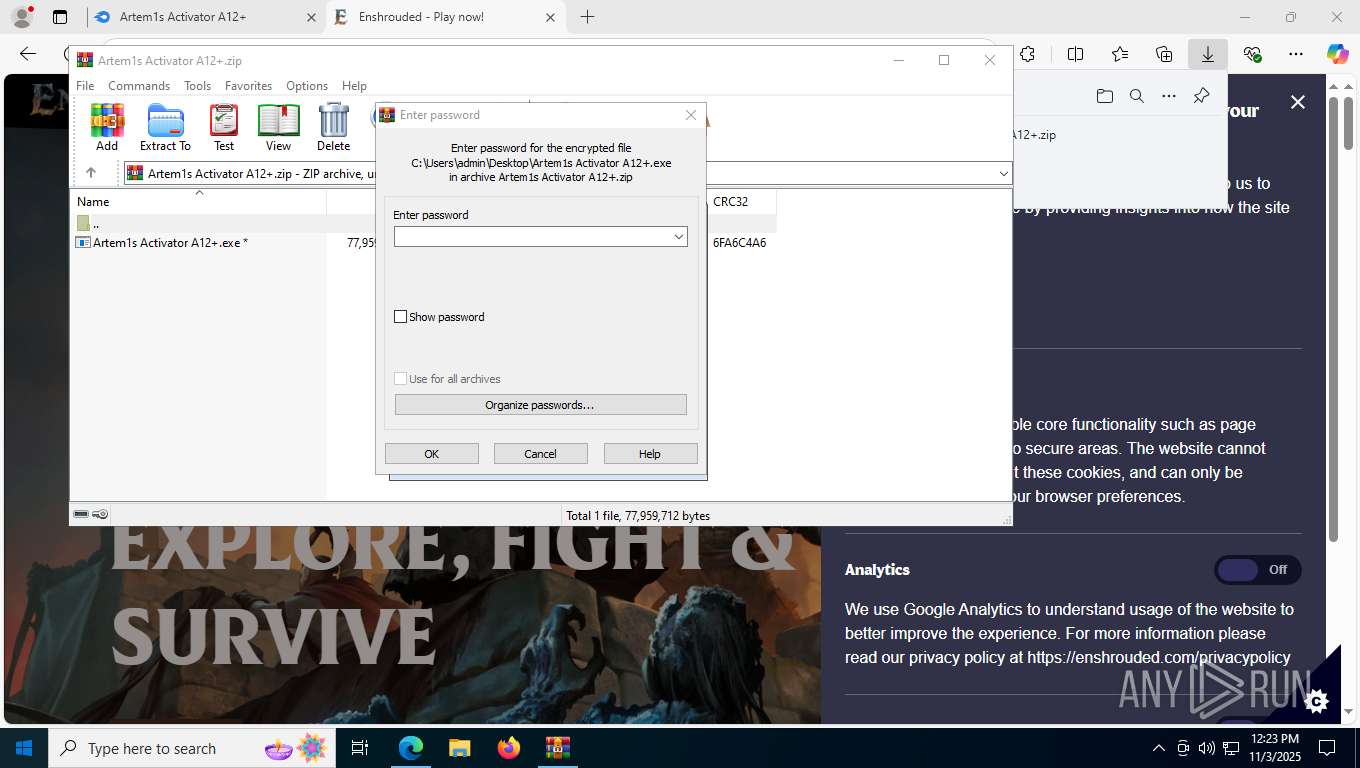The width and height of the screenshot is (1360, 768).
Task: Open the Options menu
Action: (x=307, y=86)
